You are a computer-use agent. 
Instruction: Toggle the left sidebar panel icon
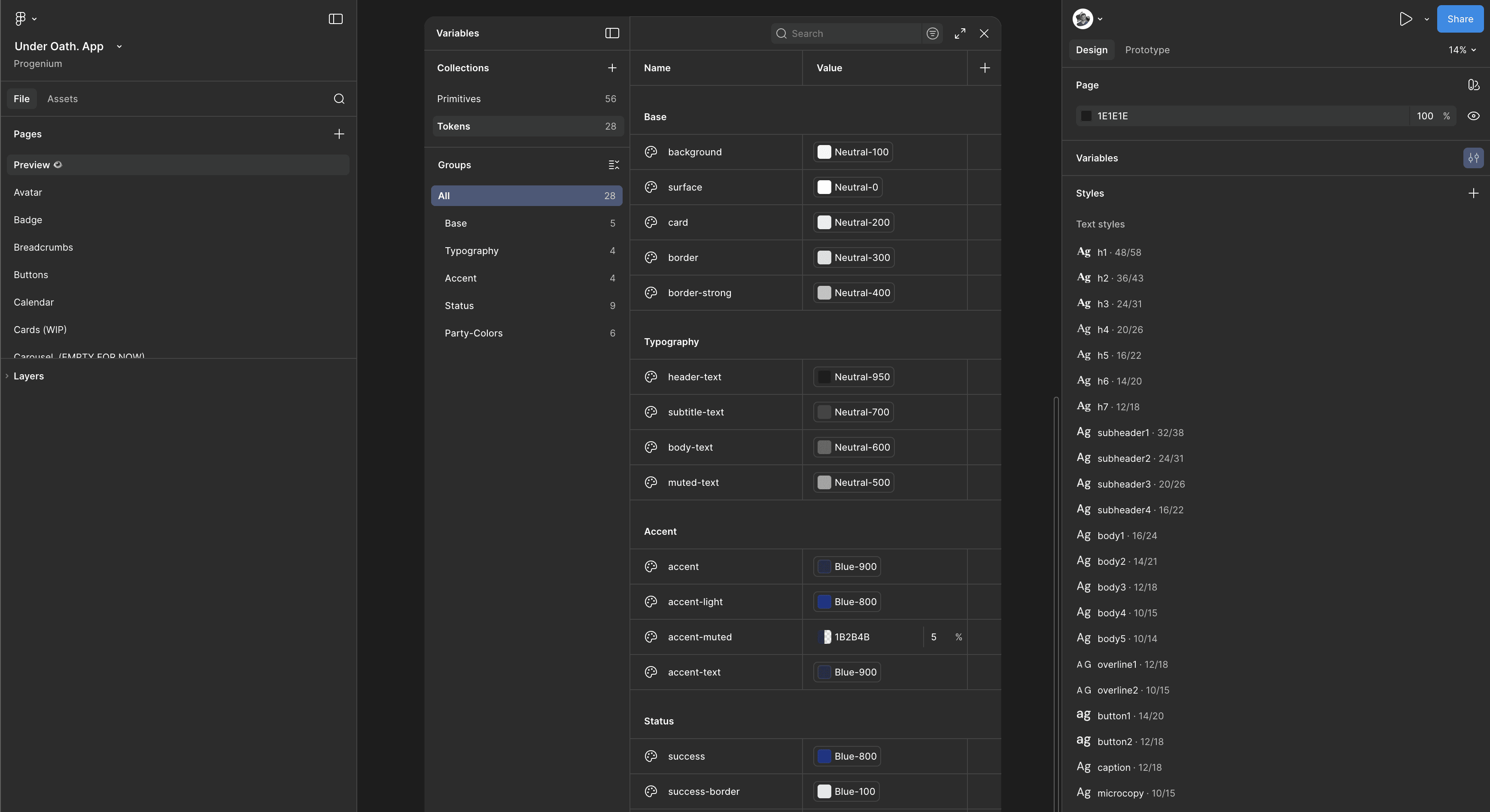point(335,19)
